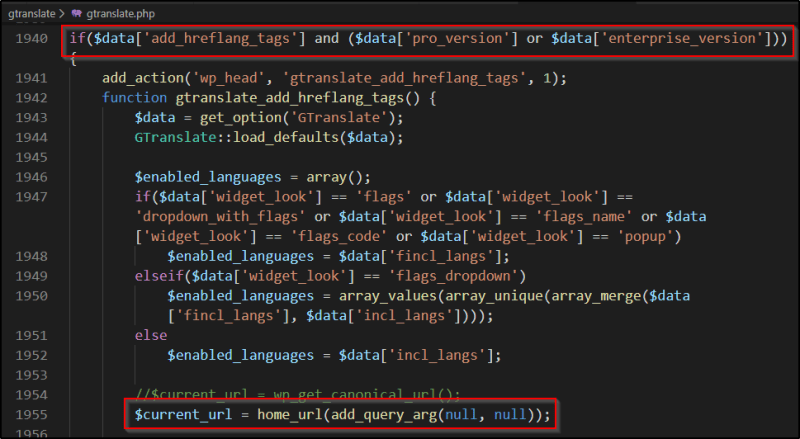Click $current_url variable on line 1955
This screenshot has height=439, width=800.
184,415
